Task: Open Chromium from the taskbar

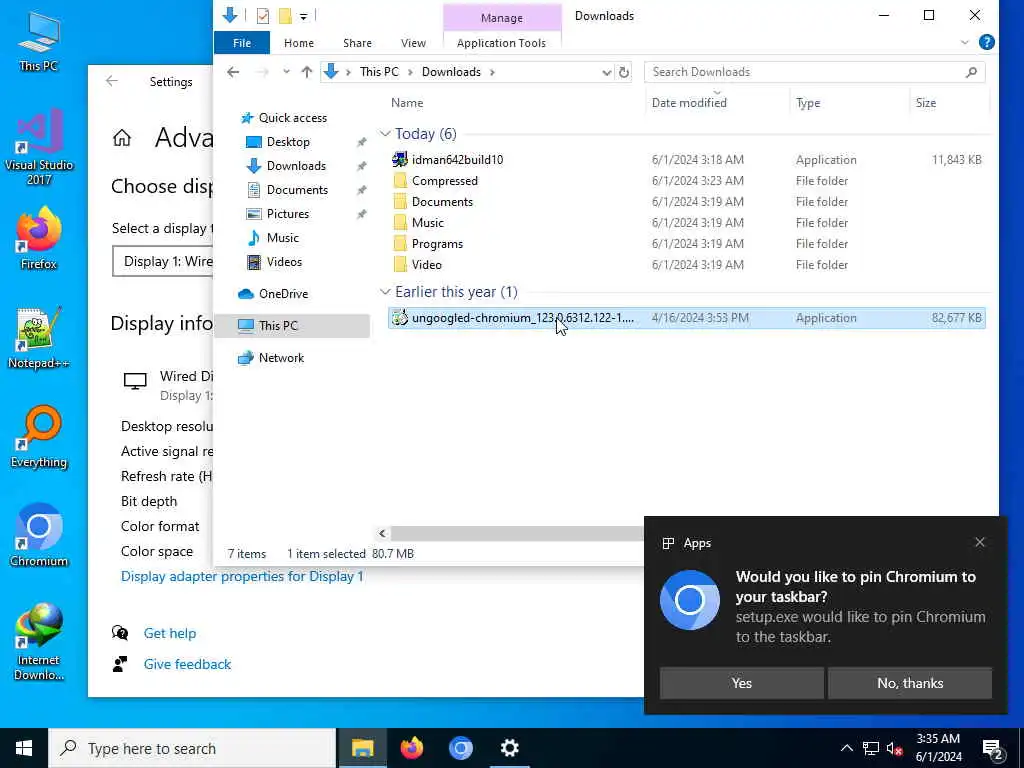Action: point(460,748)
